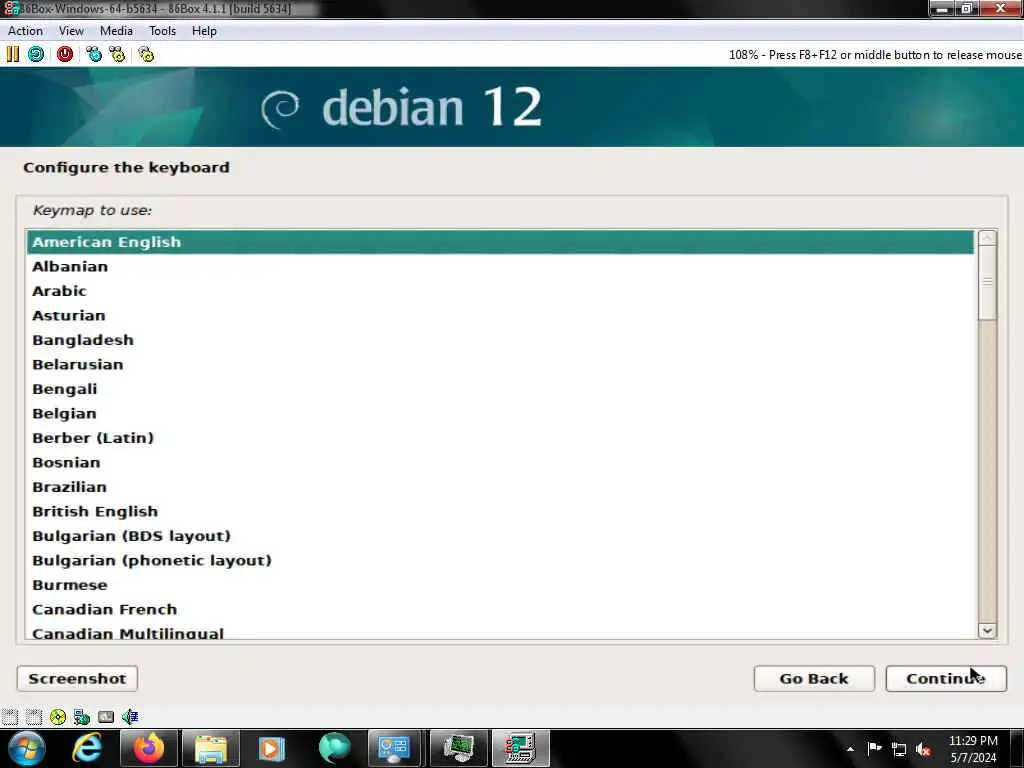
Task: Click the keymap list scrollbar thumb
Action: click(987, 283)
